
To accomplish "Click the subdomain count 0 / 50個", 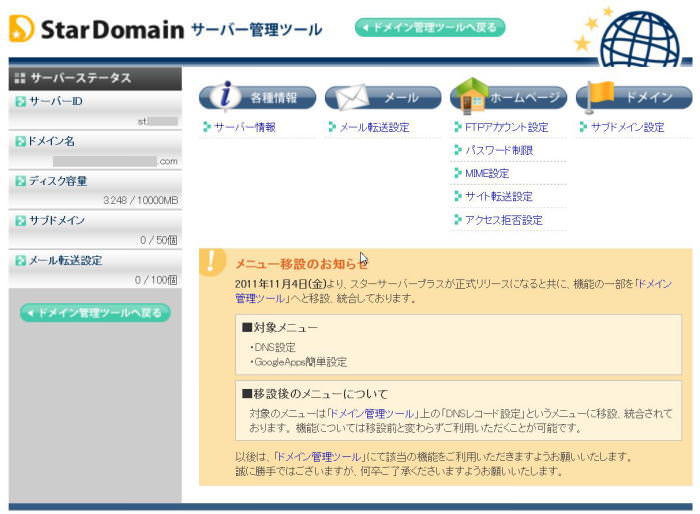I will (x=158, y=240).
